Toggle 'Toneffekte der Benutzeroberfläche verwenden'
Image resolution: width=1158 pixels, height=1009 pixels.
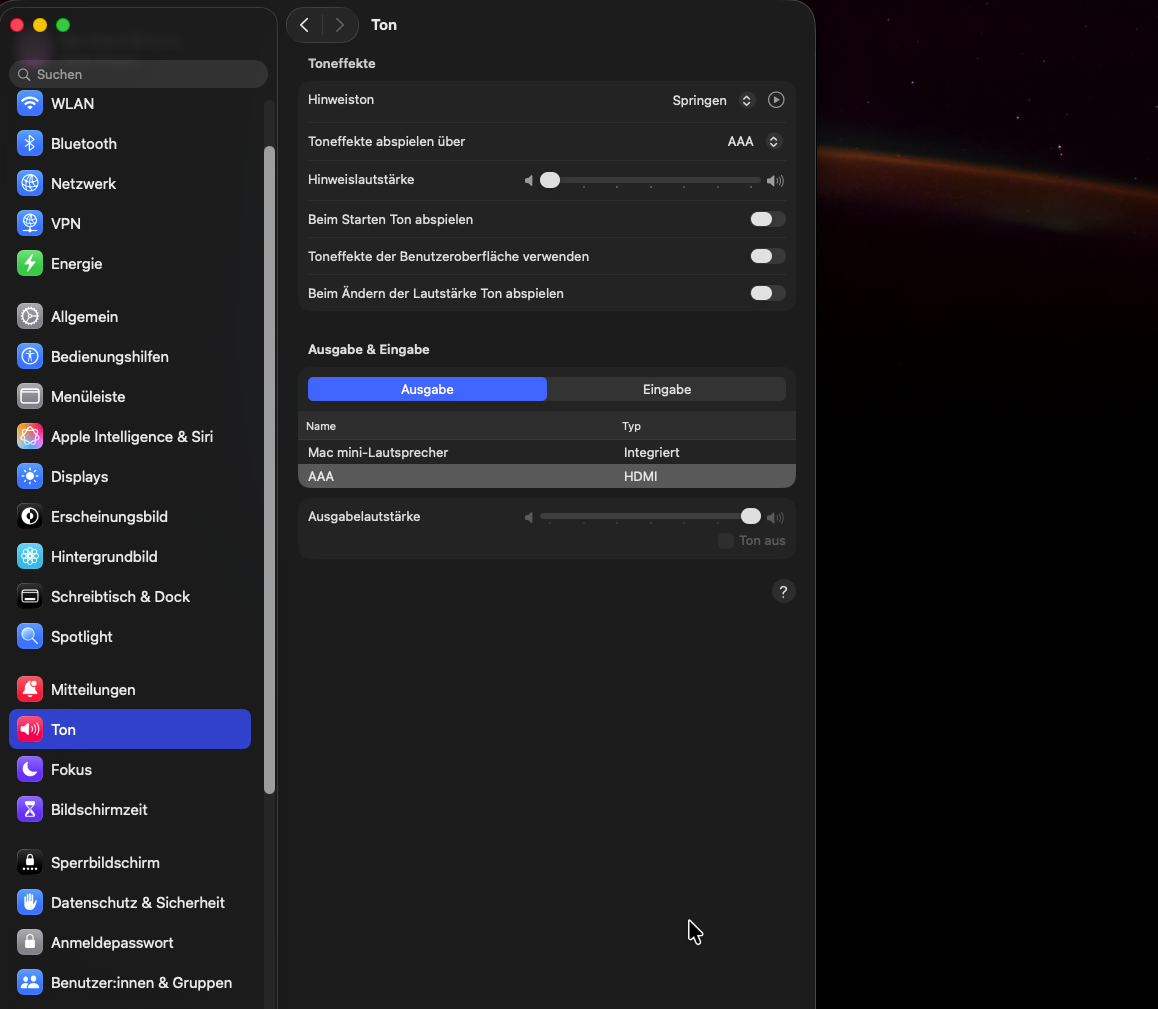coord(767,256)
